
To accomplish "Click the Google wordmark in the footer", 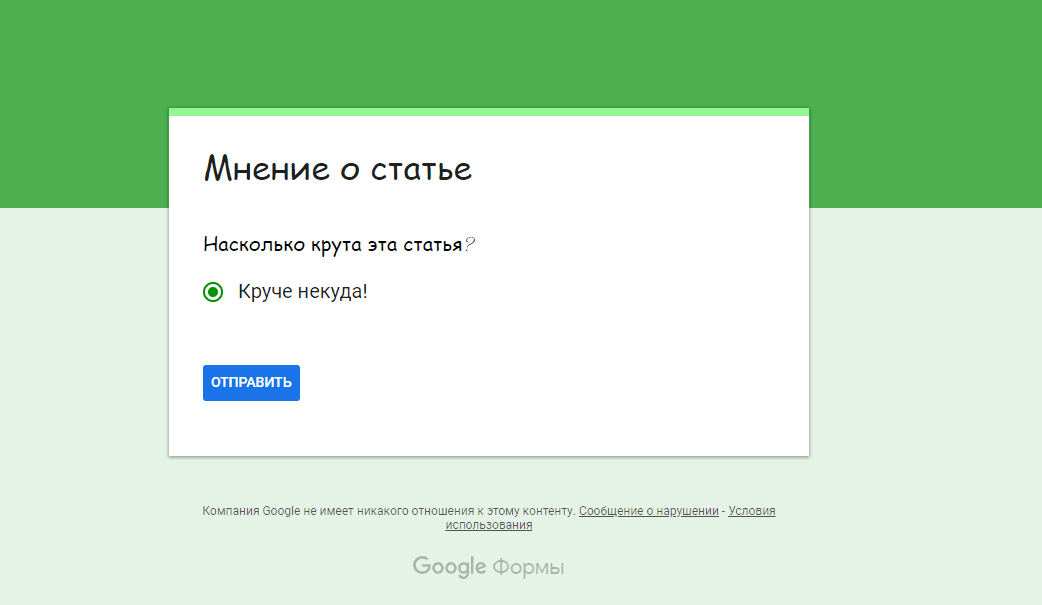I will click(x=449, y=566).
